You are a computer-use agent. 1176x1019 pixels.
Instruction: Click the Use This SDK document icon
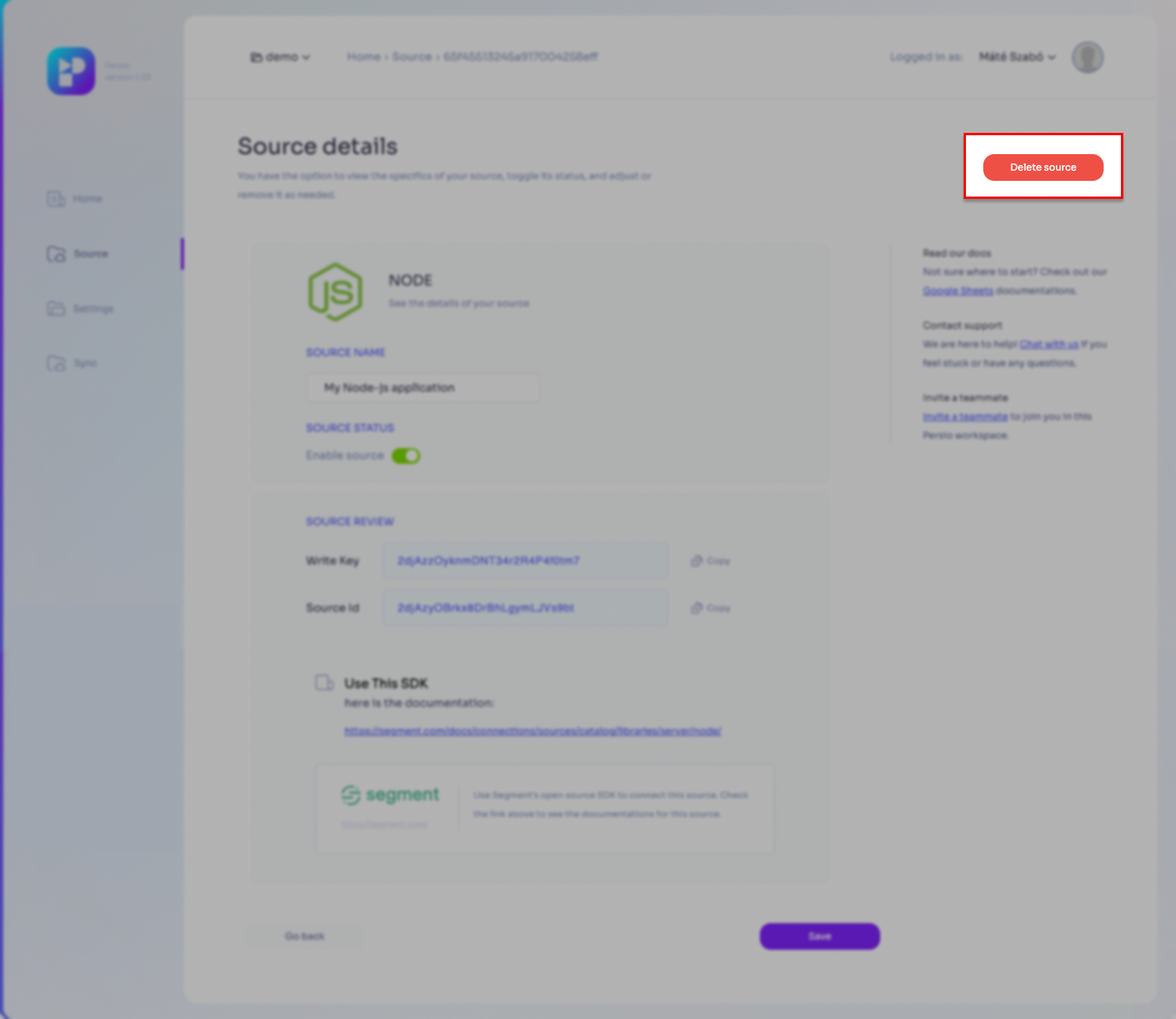click(324, 682)
